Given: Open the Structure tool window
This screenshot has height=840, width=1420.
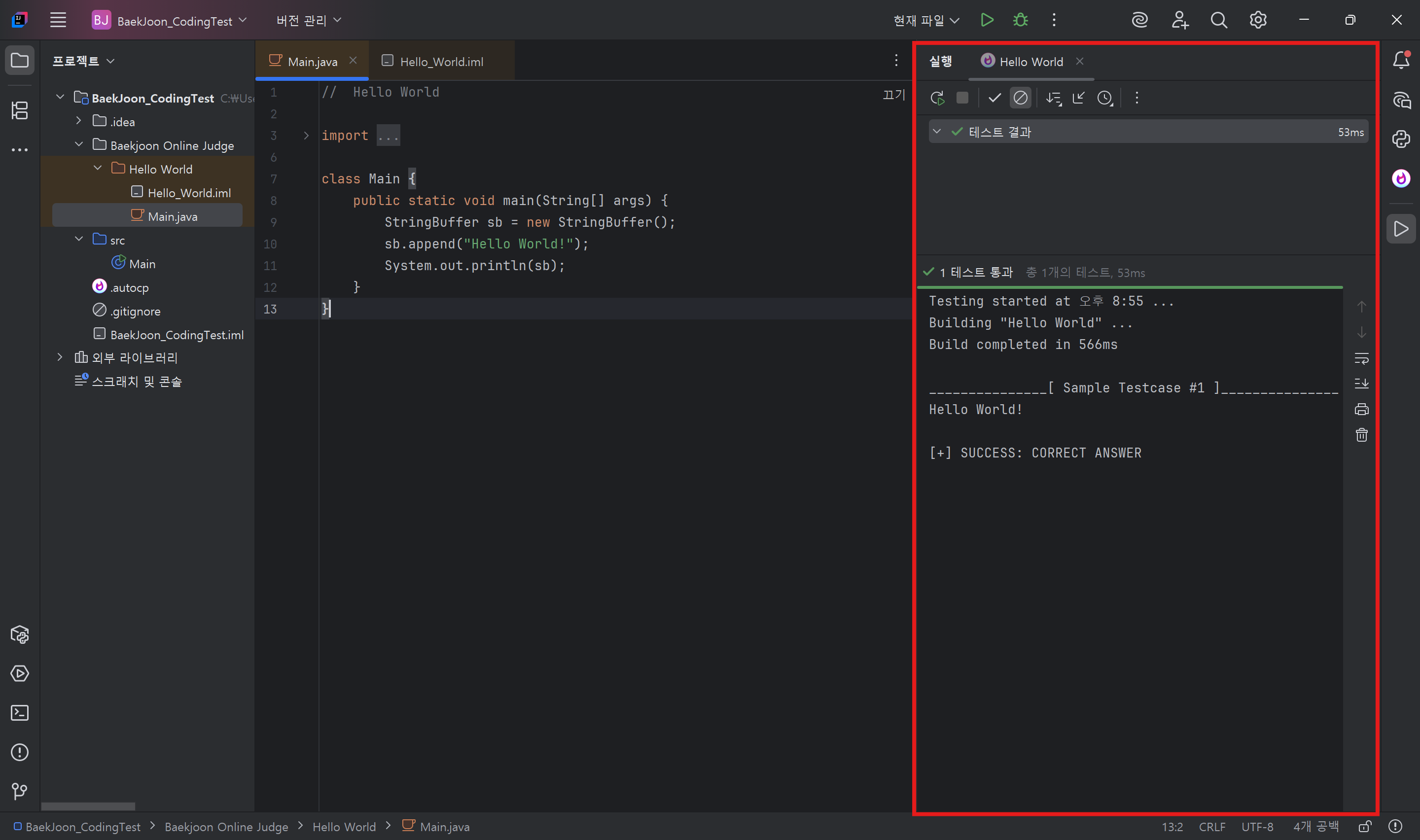Looking at the screenshot, I should 20,110.
